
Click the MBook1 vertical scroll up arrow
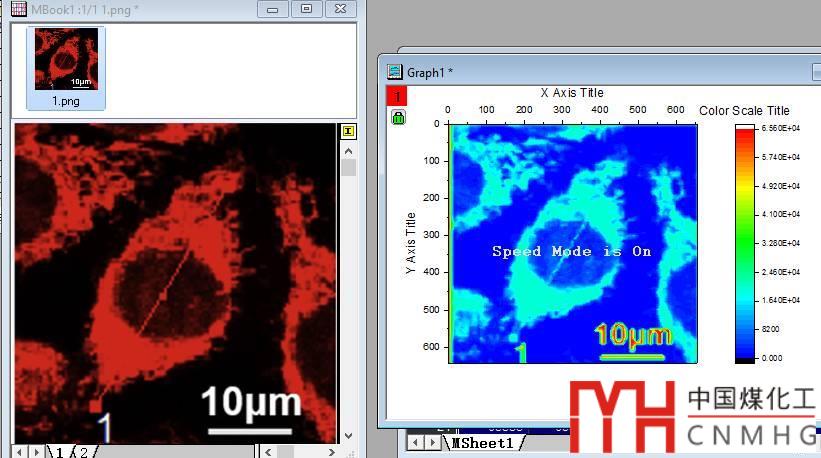(349, 151)
